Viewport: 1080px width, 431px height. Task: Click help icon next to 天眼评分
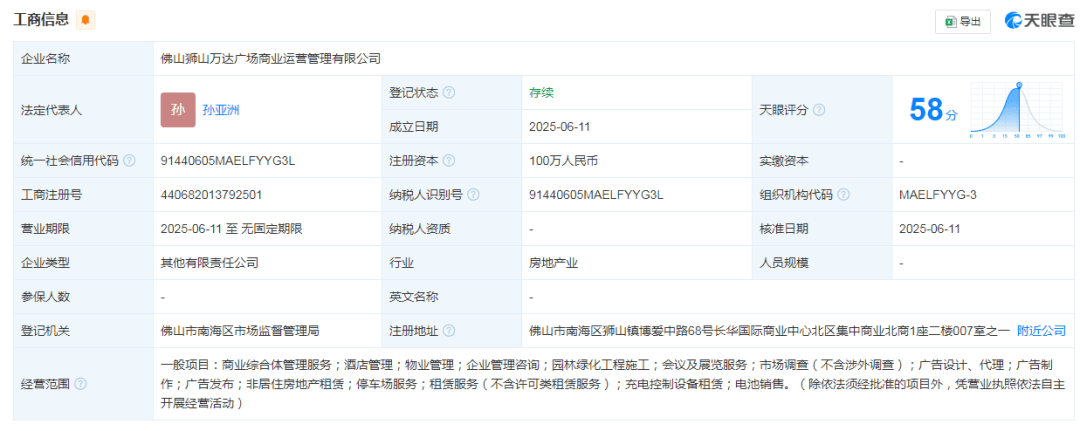click(x=819, y=109)
